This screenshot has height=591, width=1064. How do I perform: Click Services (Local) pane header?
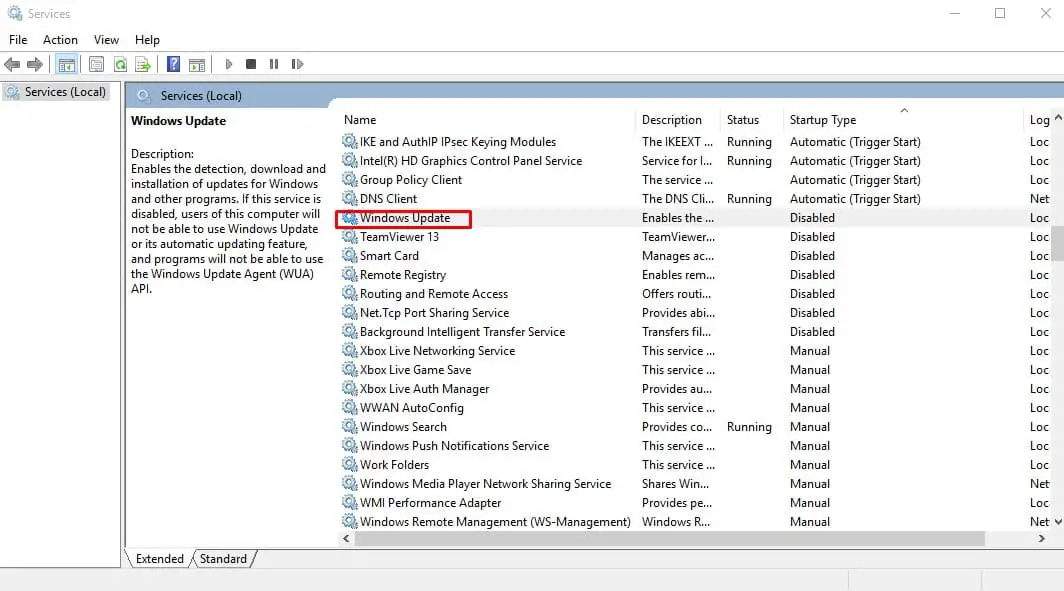click(x=201, y=96)
